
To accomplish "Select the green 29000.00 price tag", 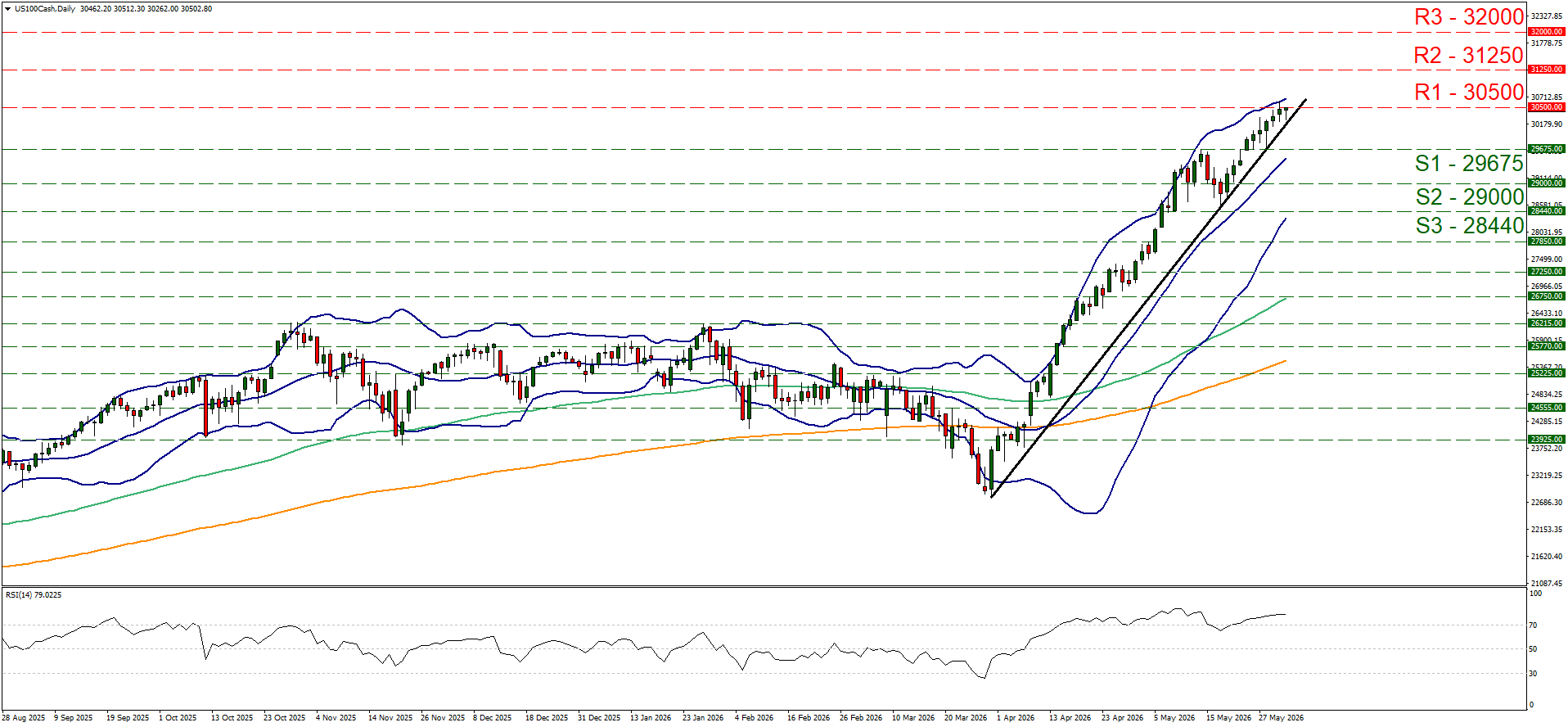I will click(1546, 183).
